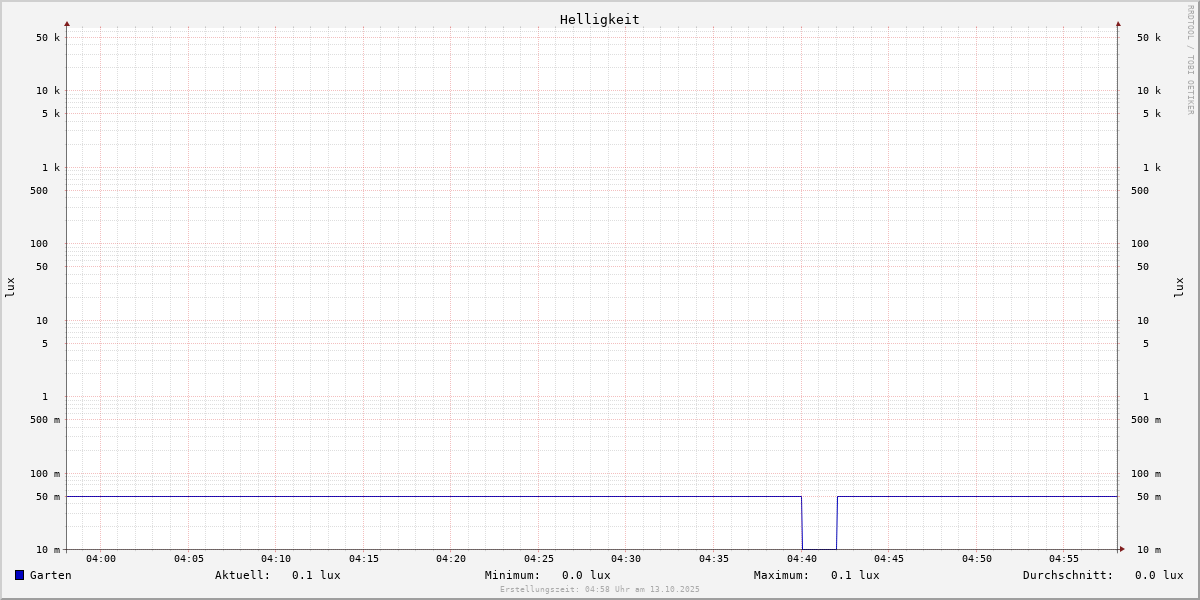The image size is (1200, 600).
Task: Click the RRDTOOL / TOBI OETIKER watermark
Action: (x=1190, y=60)
